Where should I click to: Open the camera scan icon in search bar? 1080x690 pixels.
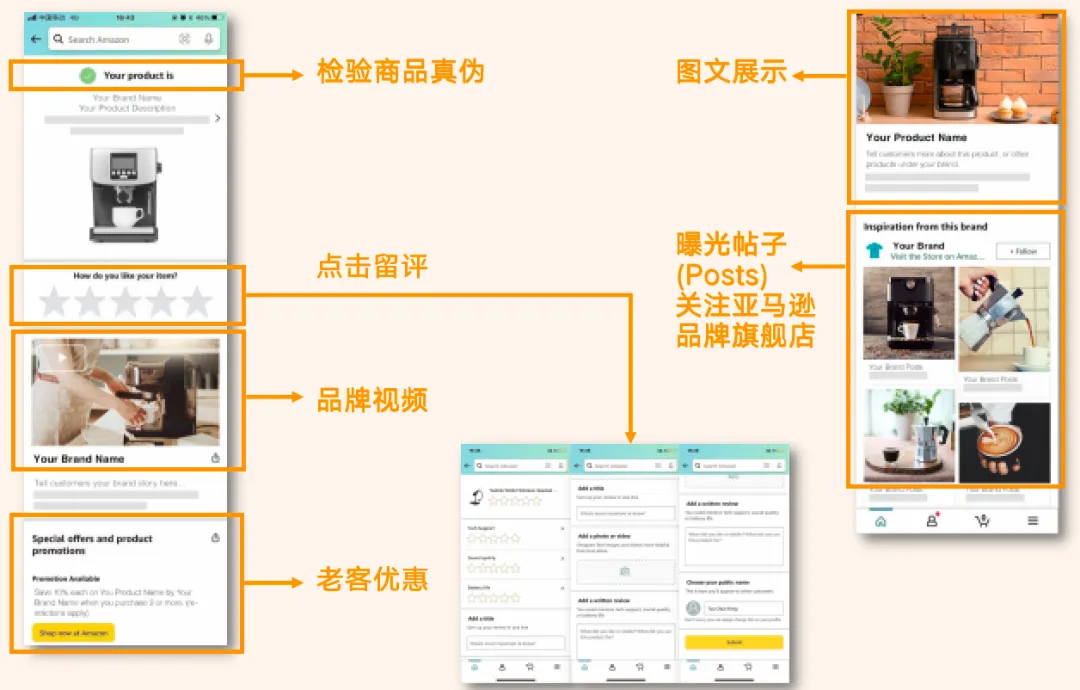185,39
